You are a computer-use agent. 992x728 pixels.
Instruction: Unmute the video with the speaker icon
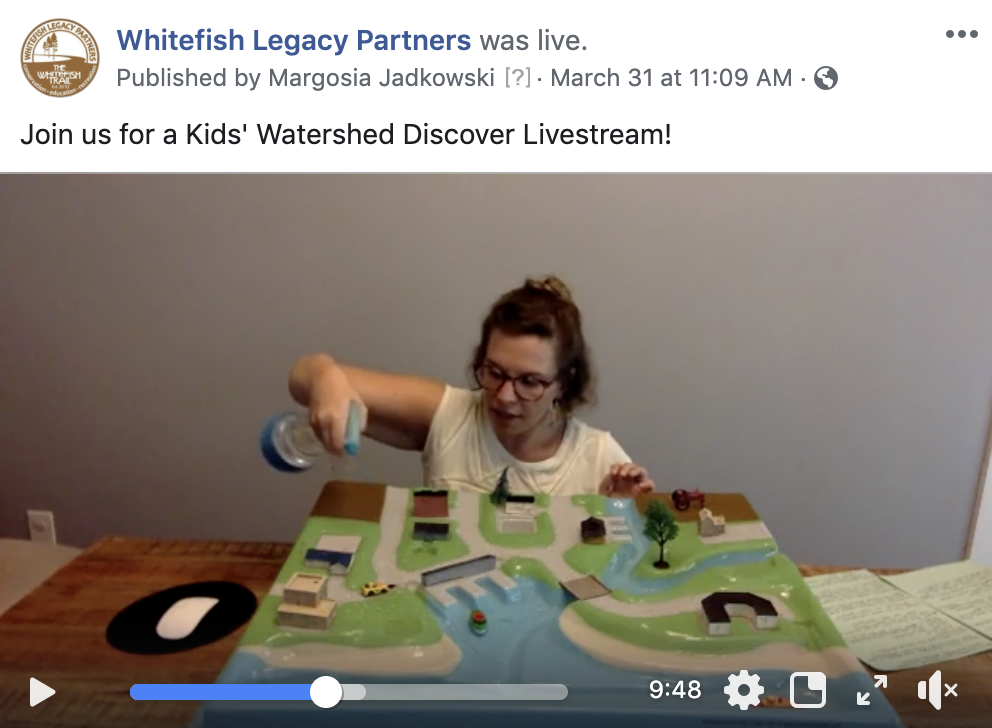(x=938, y=690)
